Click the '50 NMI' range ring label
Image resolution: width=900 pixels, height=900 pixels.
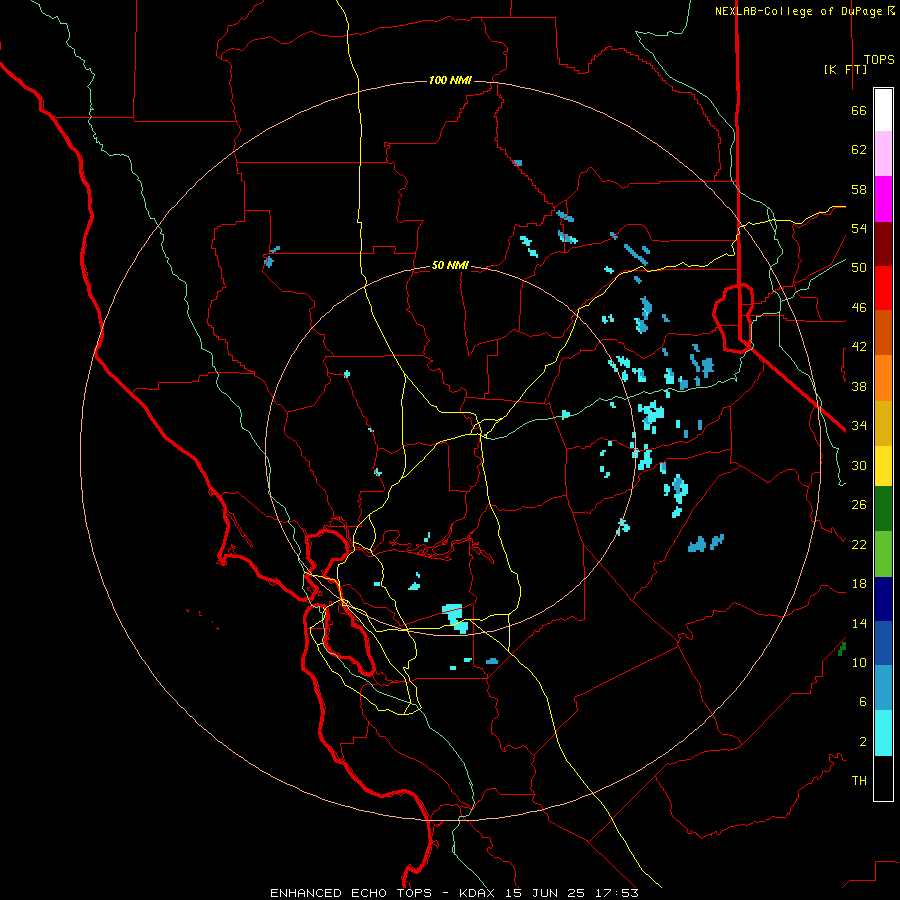[x=450, y=265]
